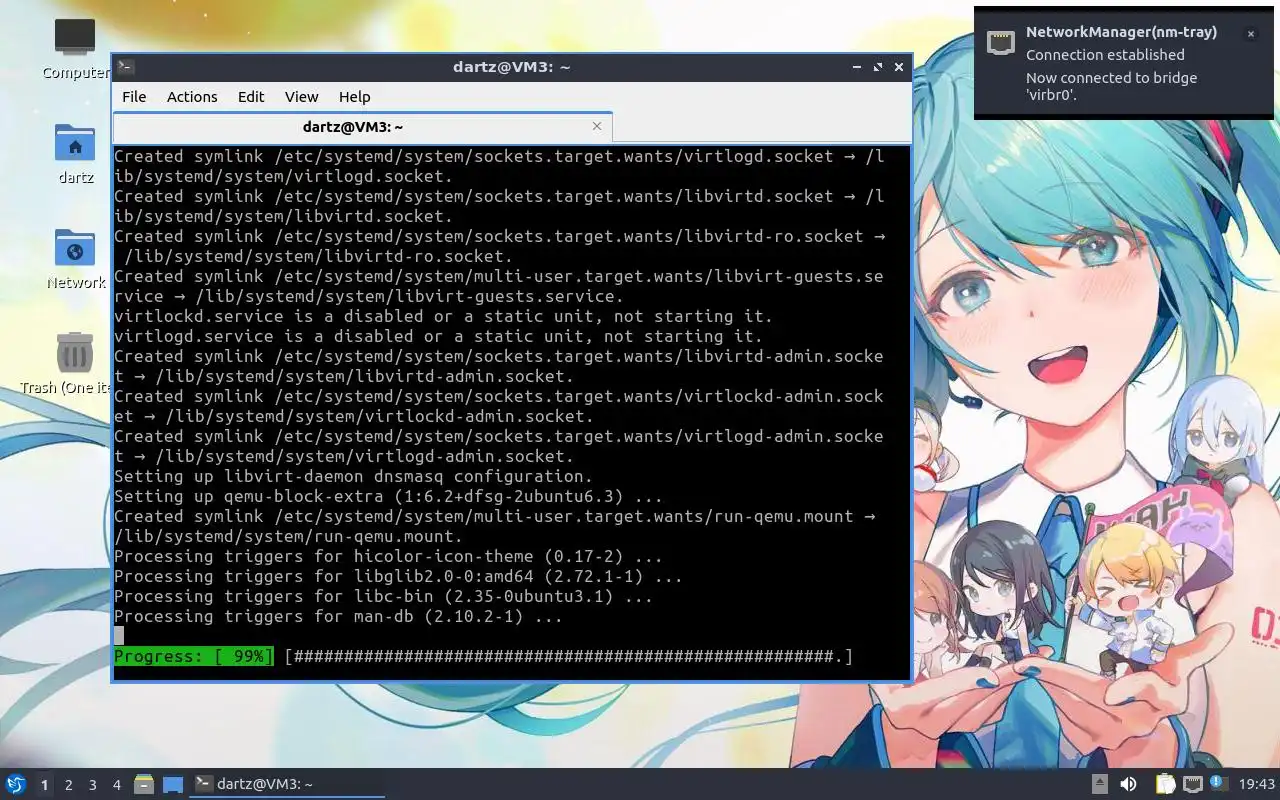1280x800 pixels.
Task: Click 'Processing triggers for hicolor-icon-theme' line
Action: (x=388, y=556)
